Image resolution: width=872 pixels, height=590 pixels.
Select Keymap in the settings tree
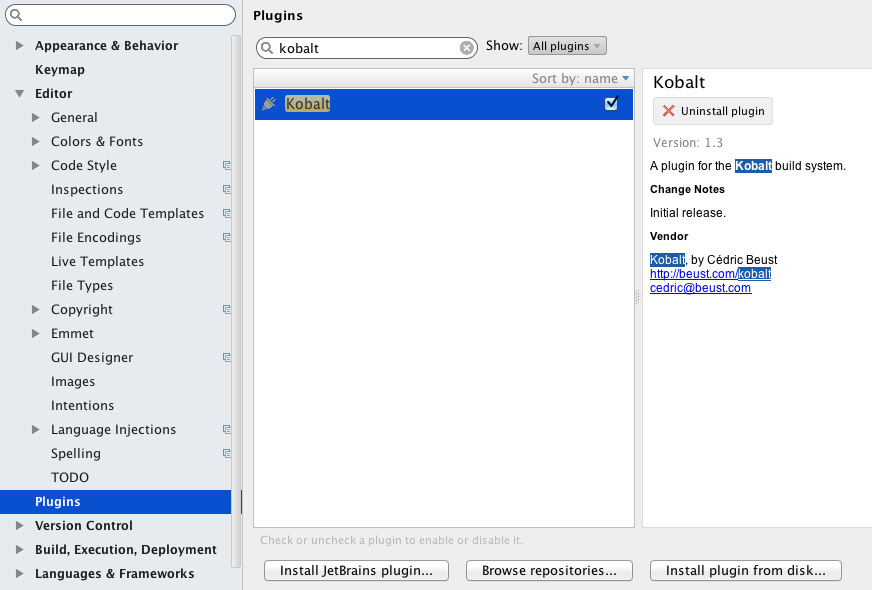60,70
